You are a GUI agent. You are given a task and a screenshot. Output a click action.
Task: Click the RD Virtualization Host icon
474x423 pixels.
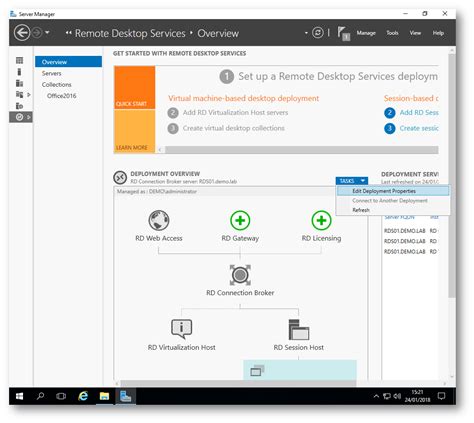[181, 329]
